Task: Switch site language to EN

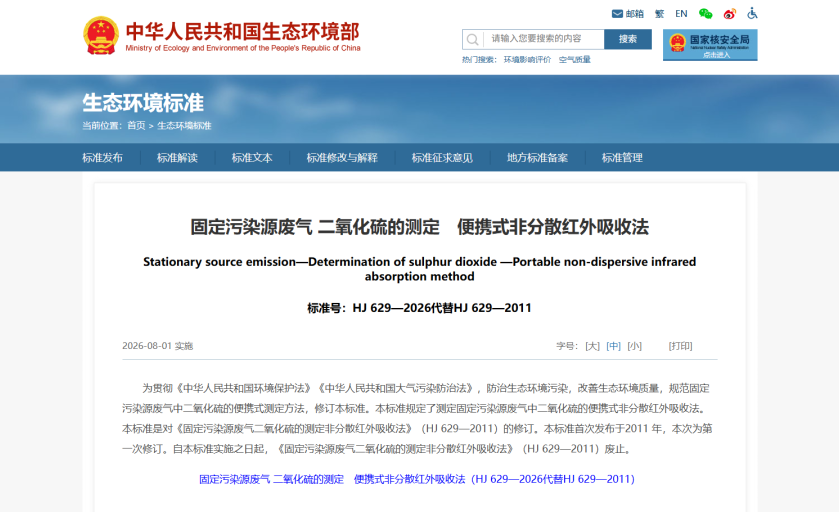Action: [681, 14]
